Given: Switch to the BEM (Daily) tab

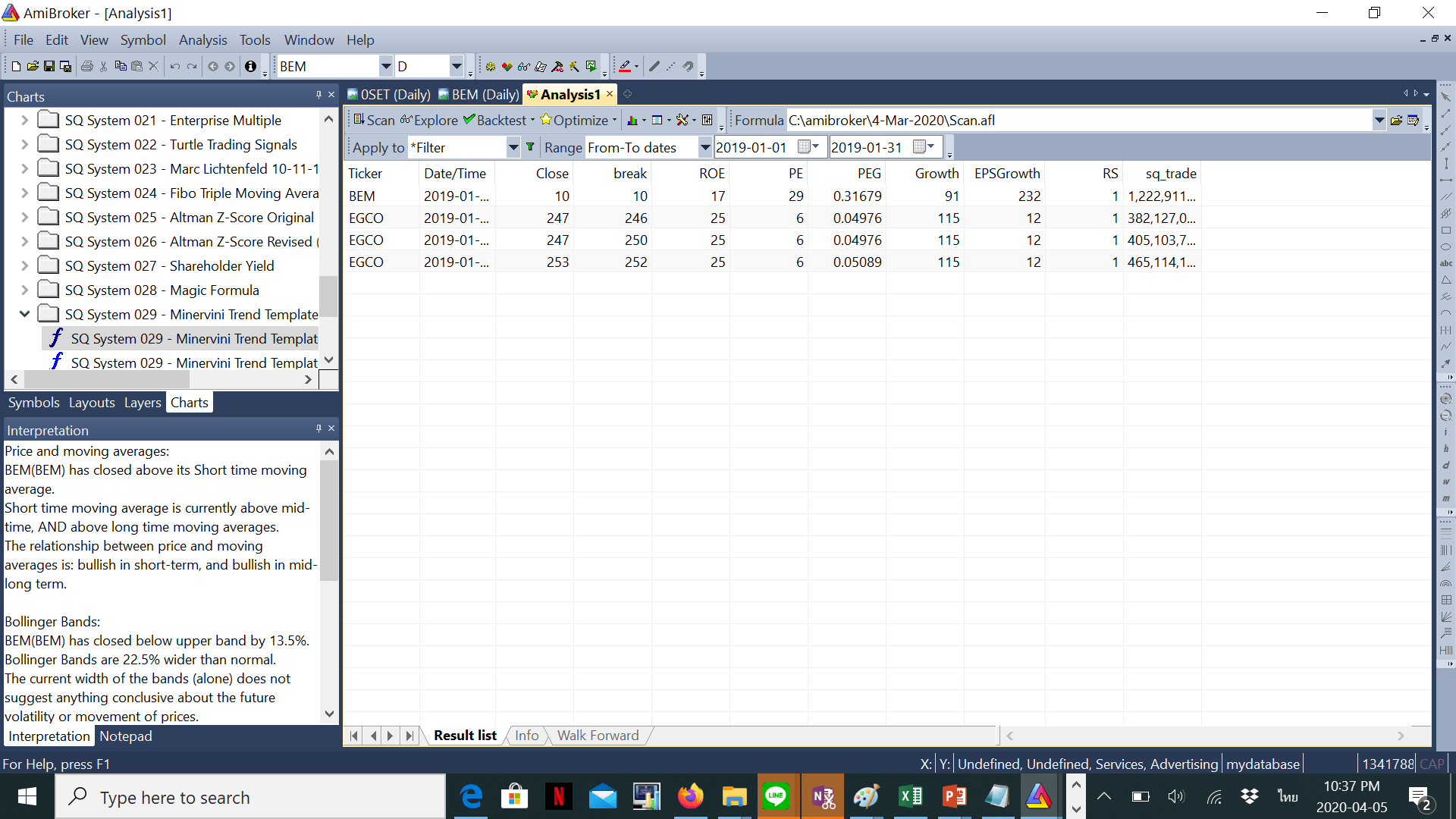Looking at the screenshot, I should 479,95.
